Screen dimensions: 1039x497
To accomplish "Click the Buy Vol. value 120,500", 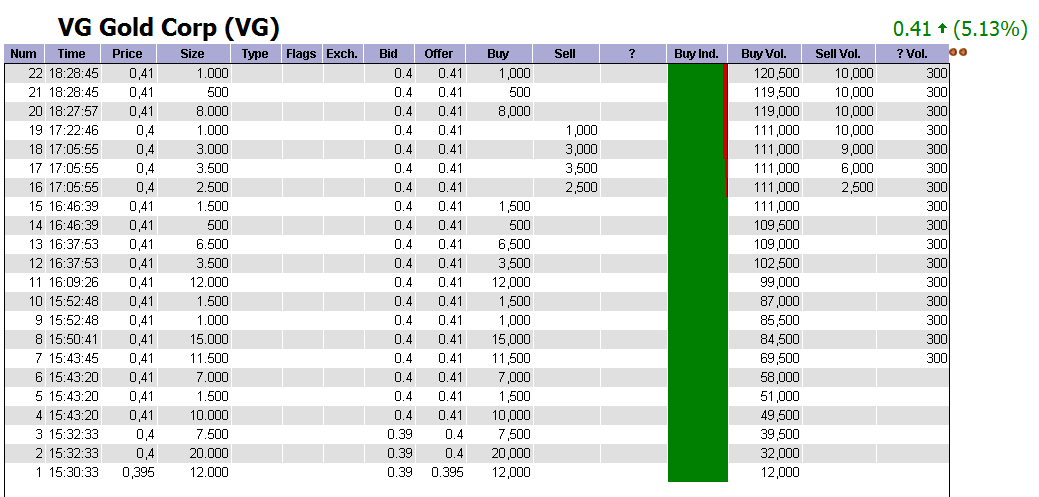I will coord(777,74).
